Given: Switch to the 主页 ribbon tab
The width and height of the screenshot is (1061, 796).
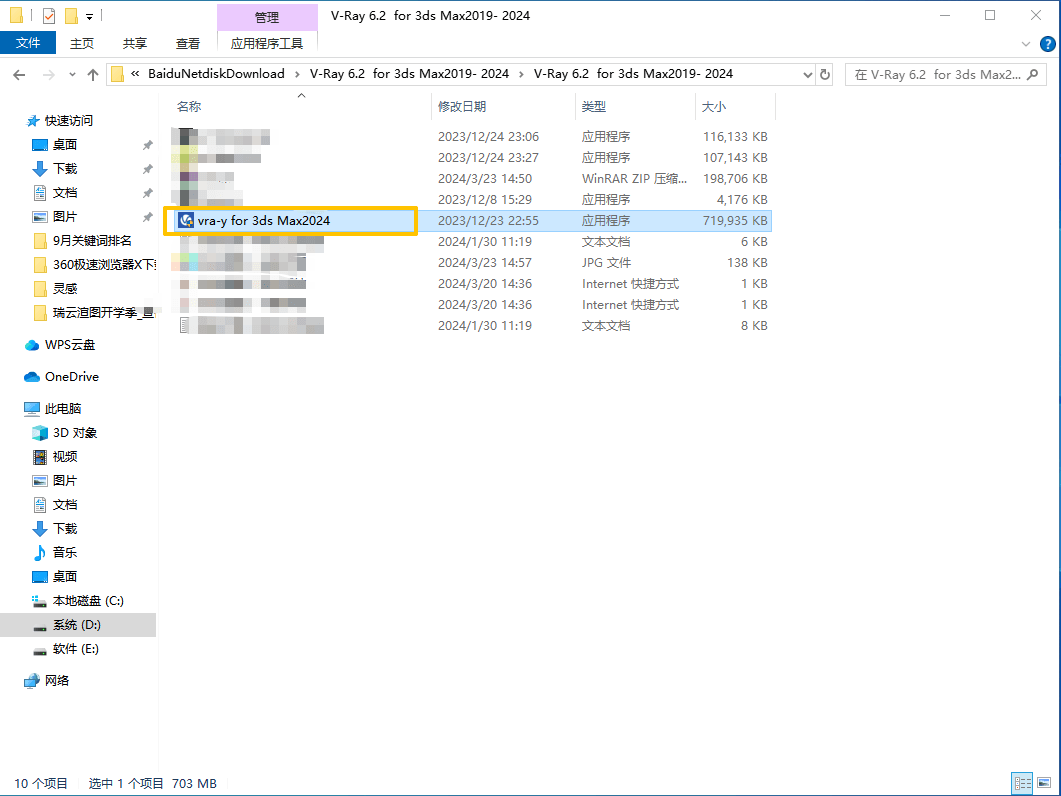Looking at the screenshot, I should 82,43.
